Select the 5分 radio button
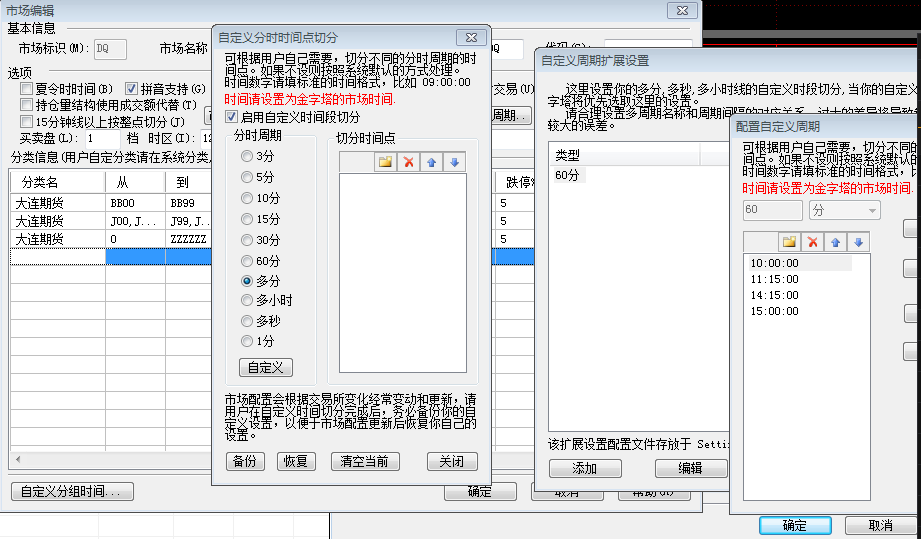The height and width of the screenshot is (539, 921). pyautogui.click(x=247, y=177)
